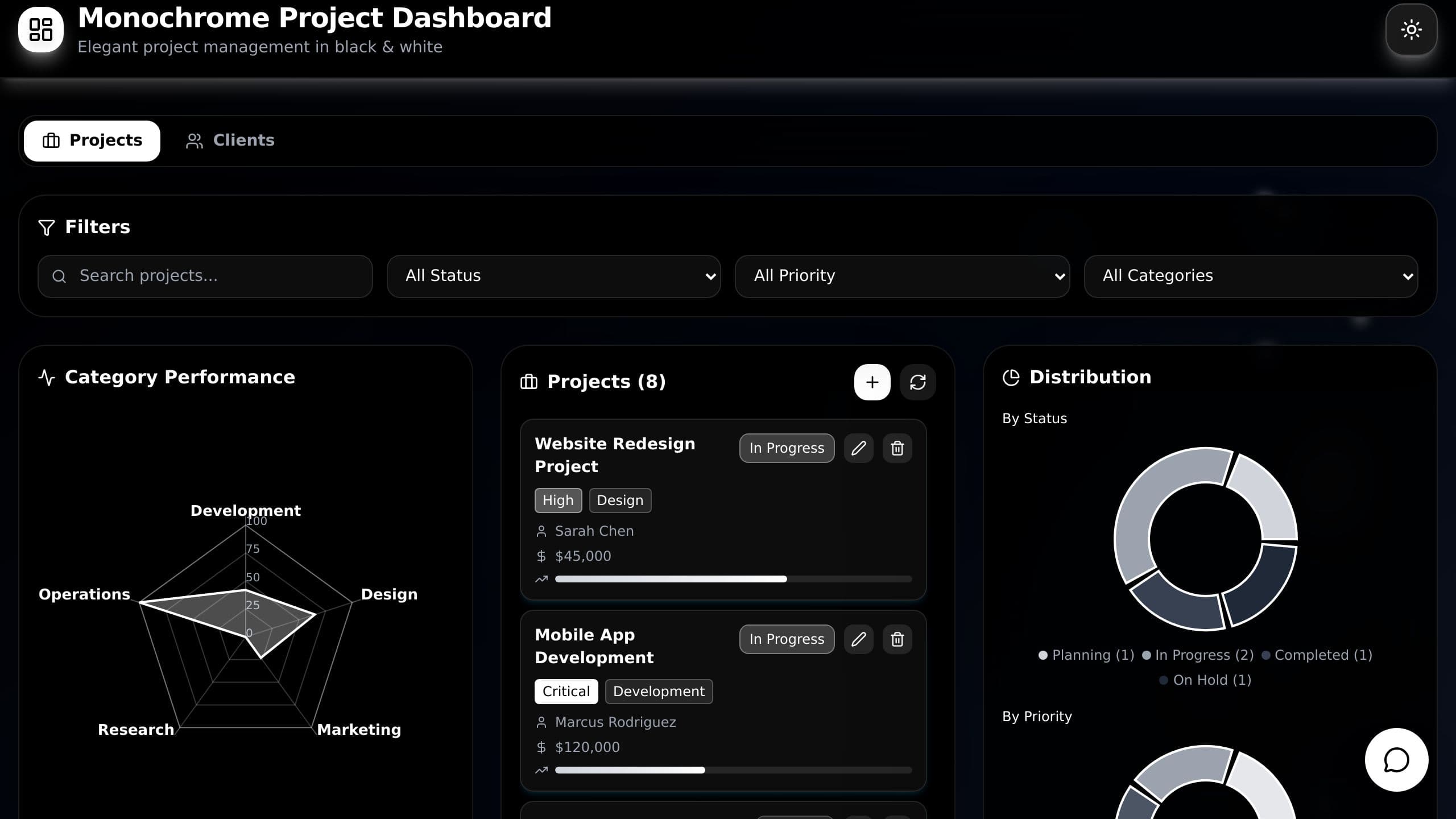Click In Progress badge on Mobile App Development
Viewport: 1456px width, 819px height.
787,639
